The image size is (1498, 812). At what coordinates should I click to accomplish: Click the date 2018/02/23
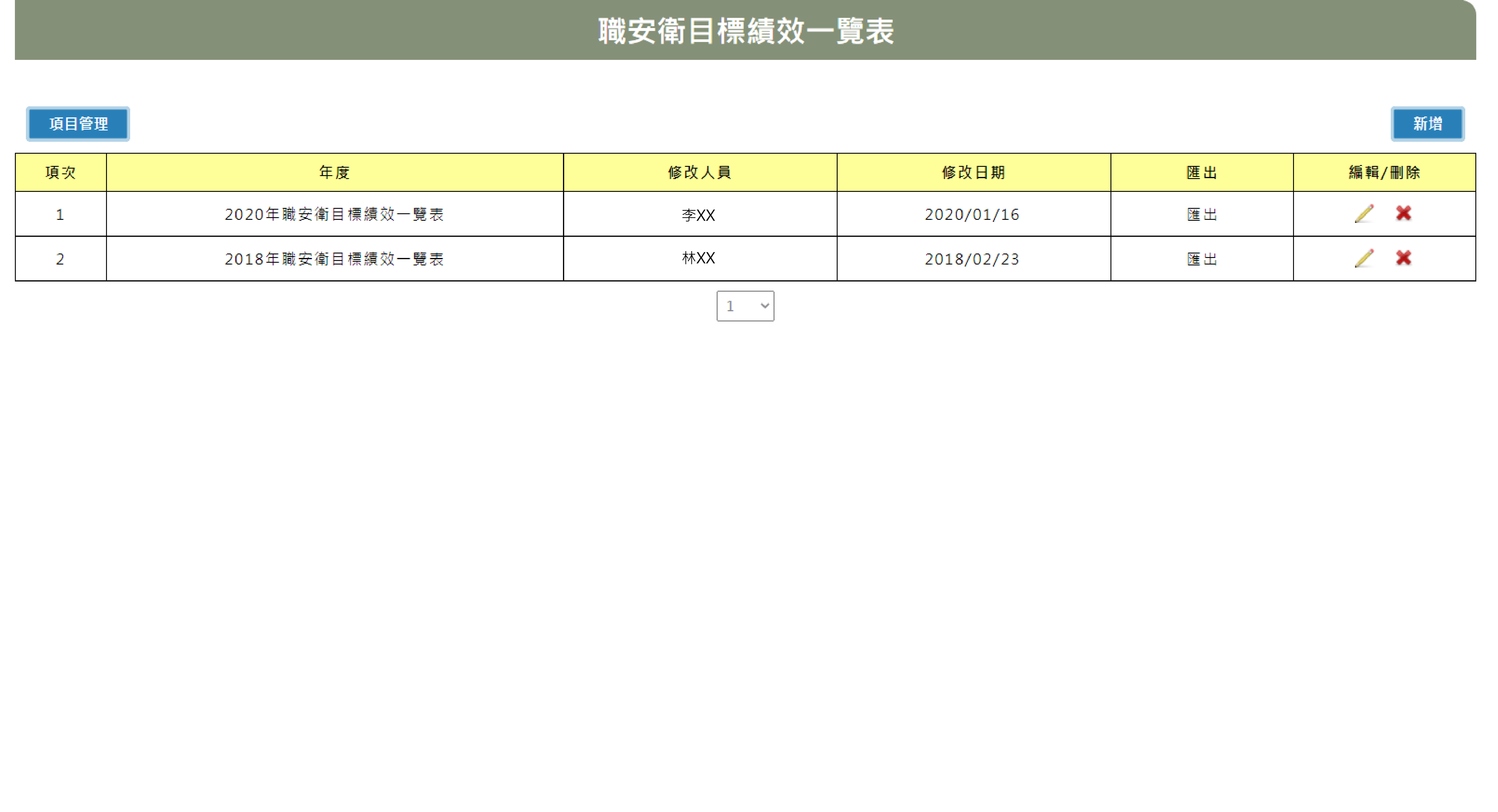tap(972, 259)
